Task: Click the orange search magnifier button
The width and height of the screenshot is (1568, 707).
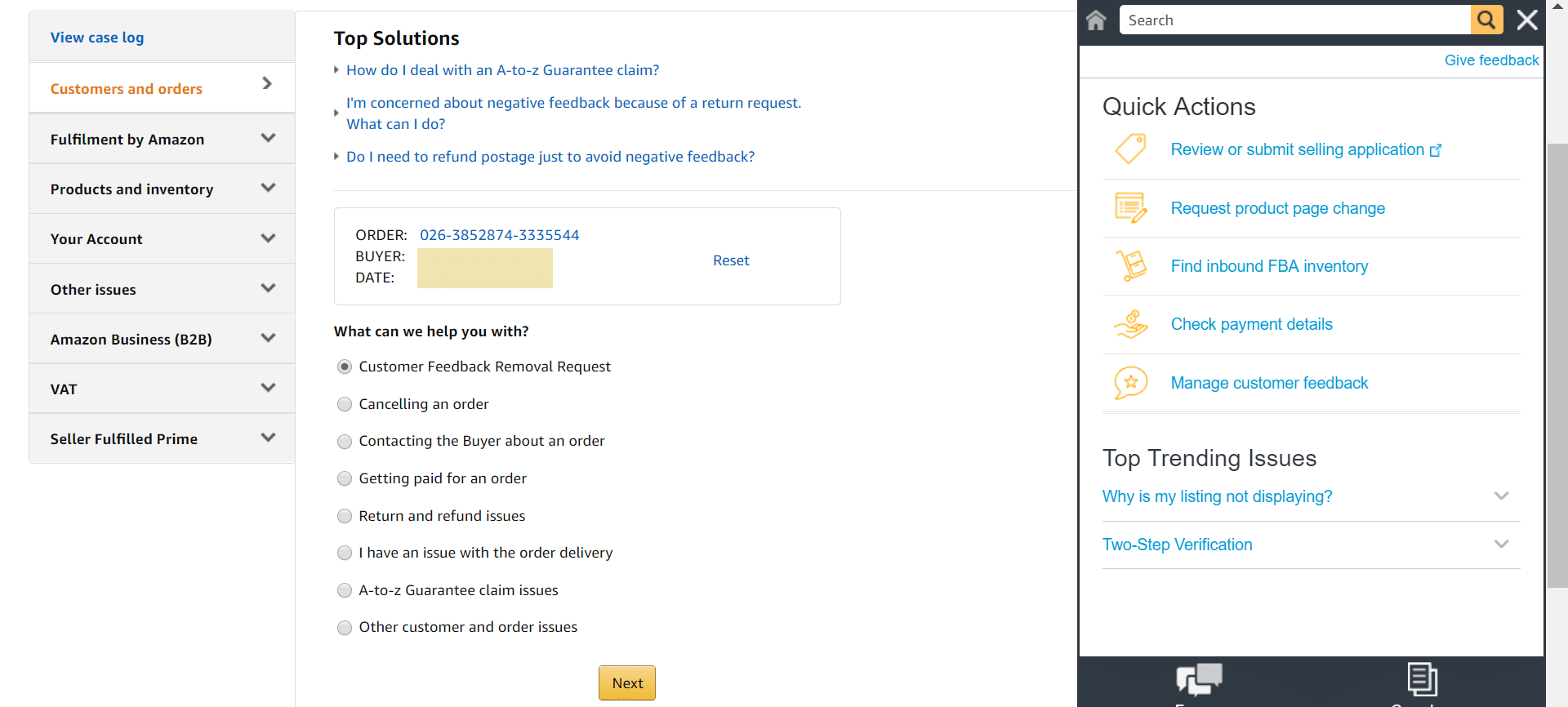Action: 1486,20
